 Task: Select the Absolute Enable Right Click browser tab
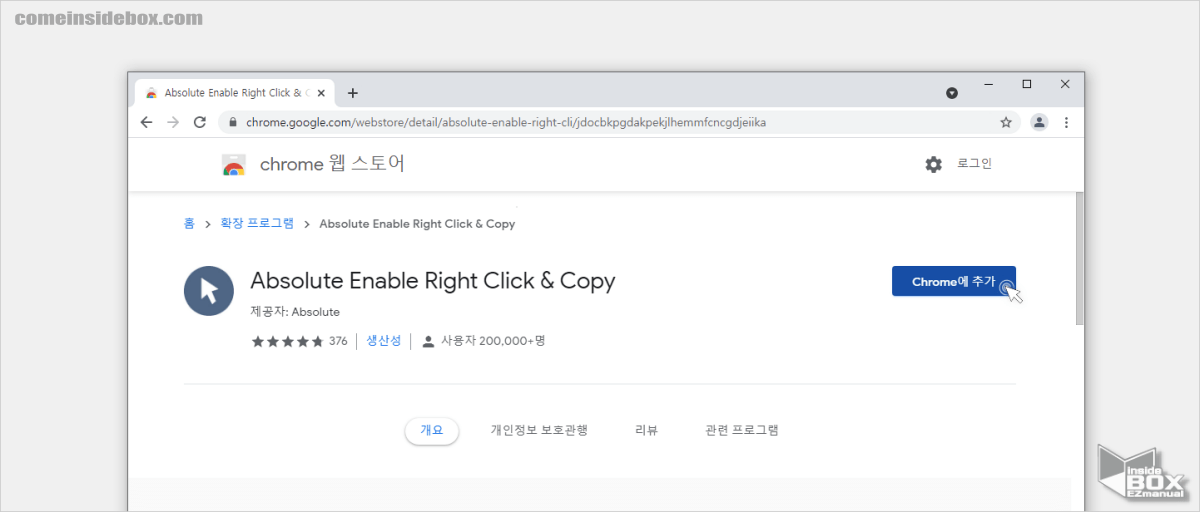tap(235, 93)
